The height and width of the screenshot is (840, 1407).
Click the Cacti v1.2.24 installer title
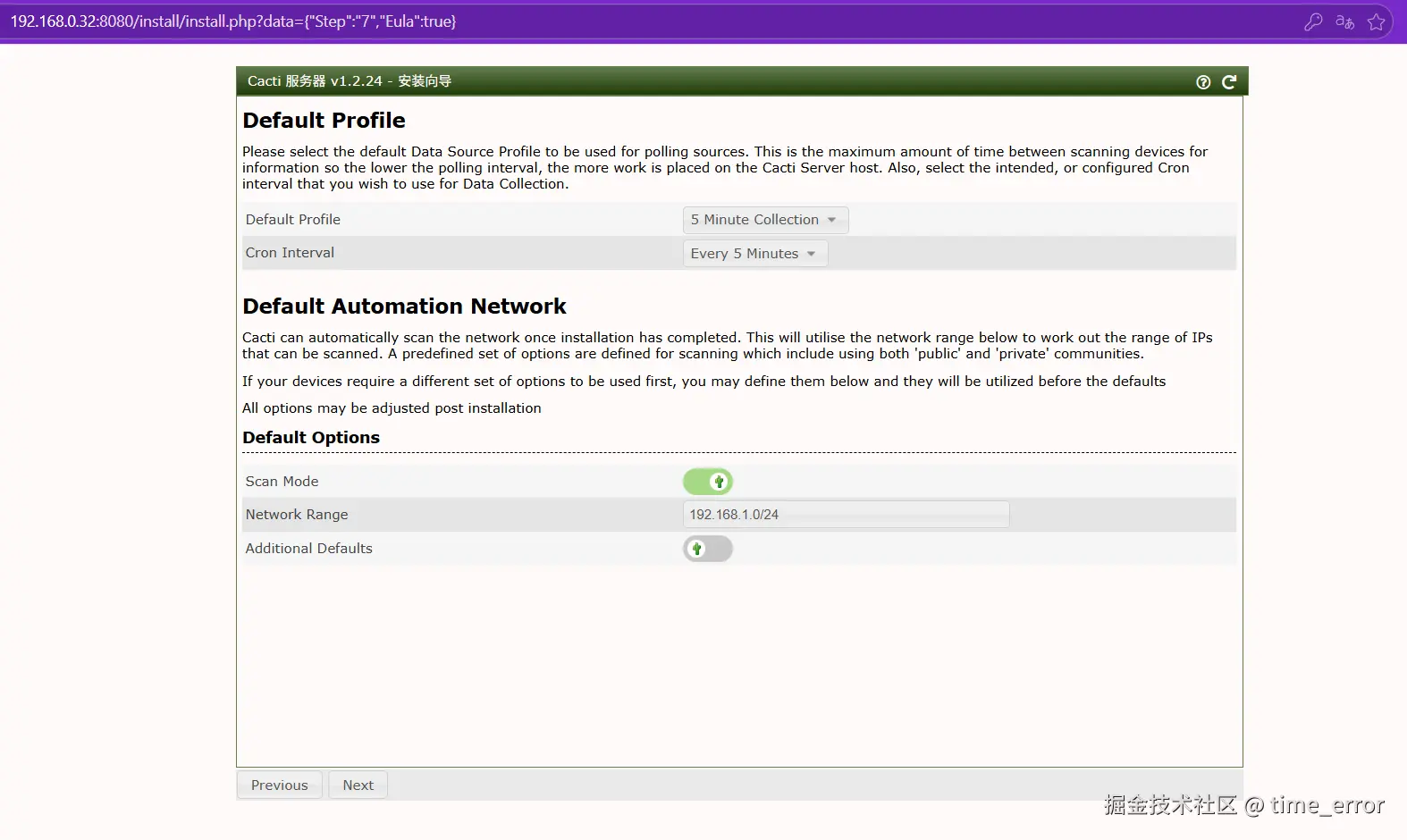pos(350,81)
